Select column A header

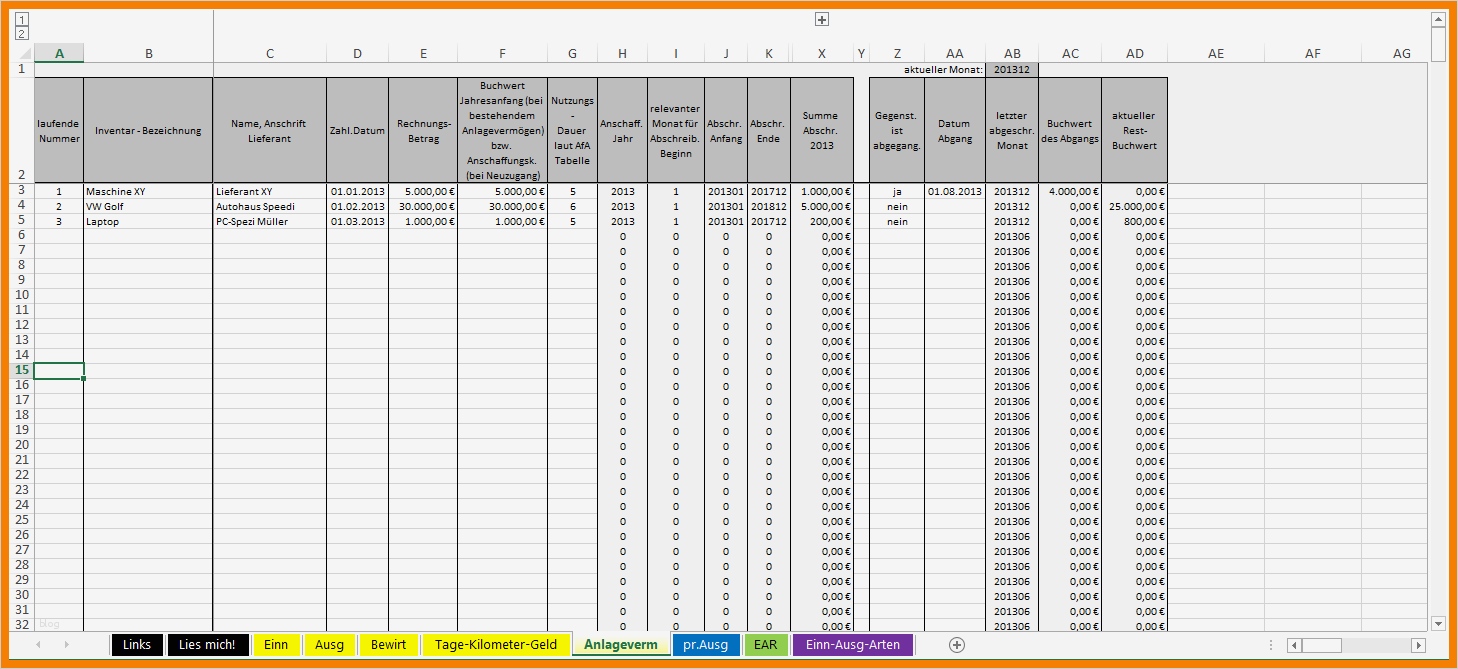coord(58,53)
